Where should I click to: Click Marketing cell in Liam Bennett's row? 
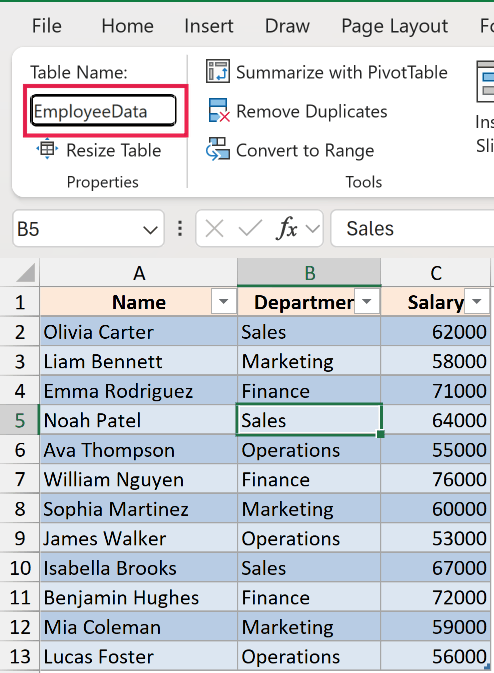[x=309, y=361]
